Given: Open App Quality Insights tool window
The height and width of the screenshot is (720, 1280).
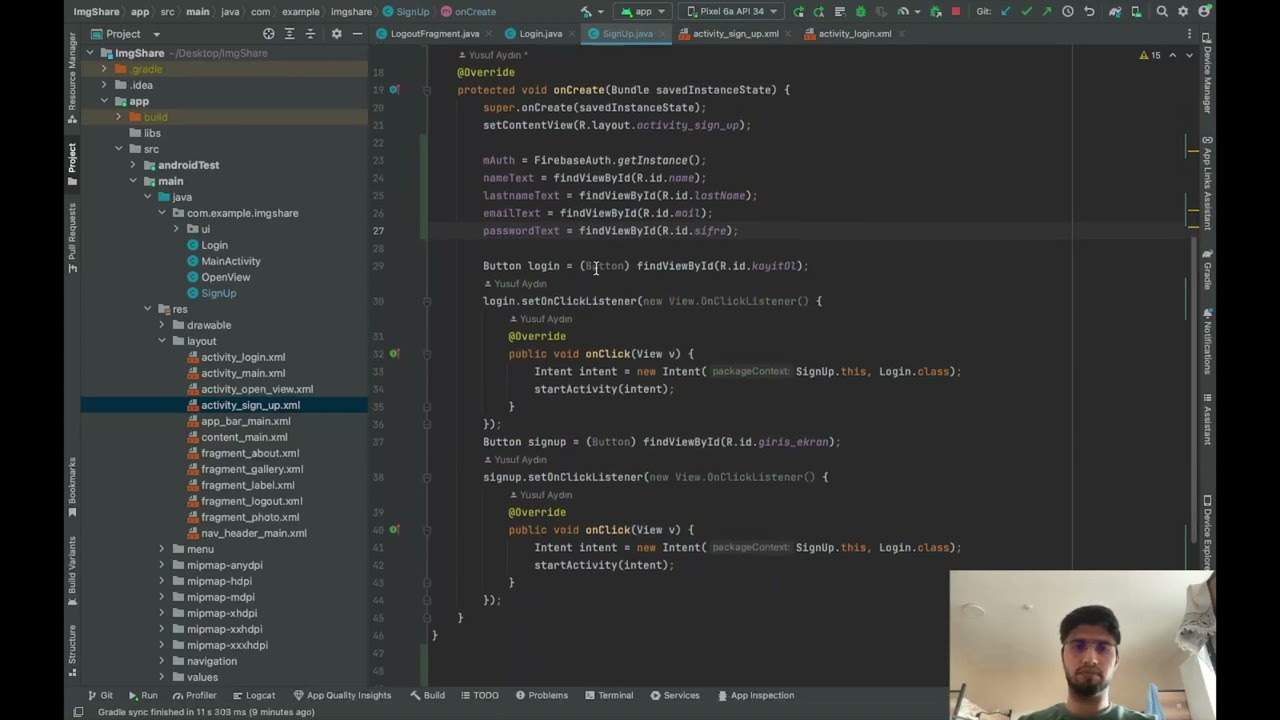Looking at the screenshot, I should 342,696.
